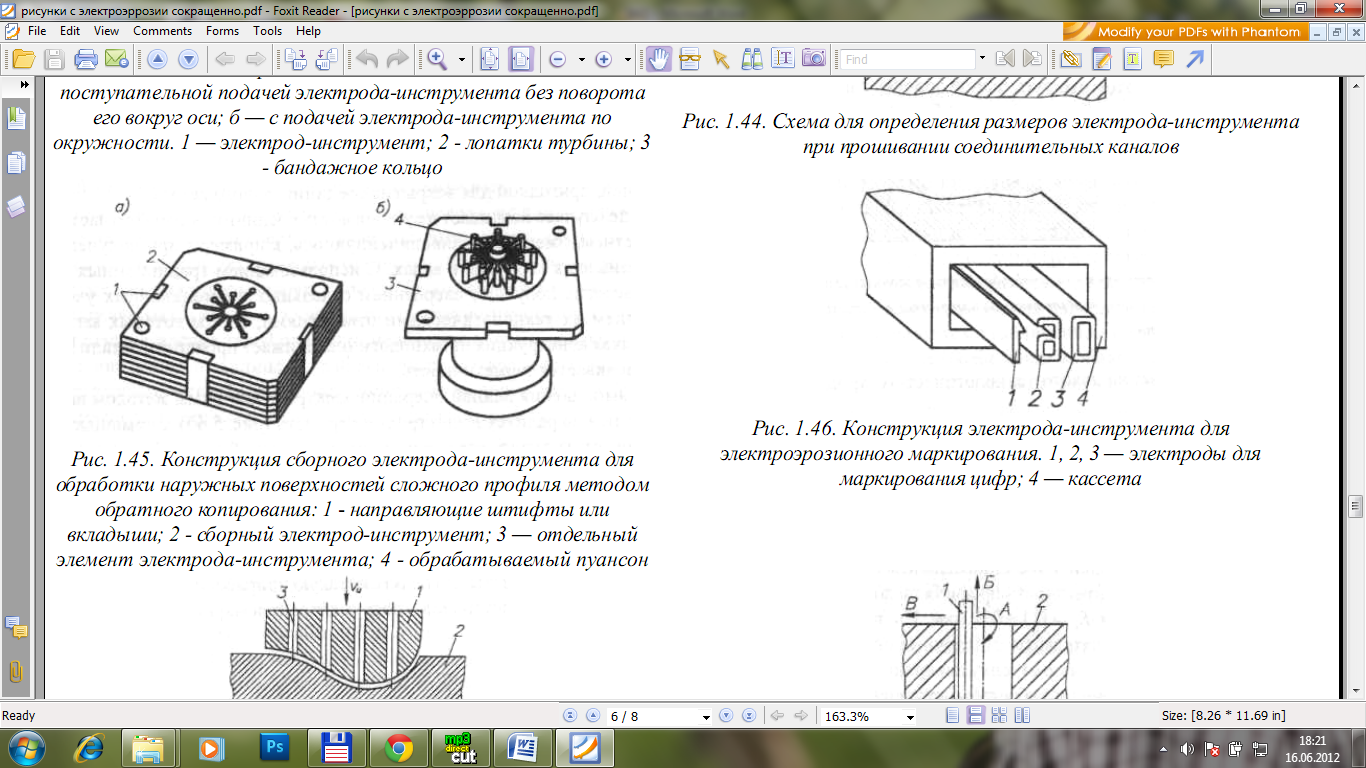
Task: Open the Forms menu
Action: (223, 31)
